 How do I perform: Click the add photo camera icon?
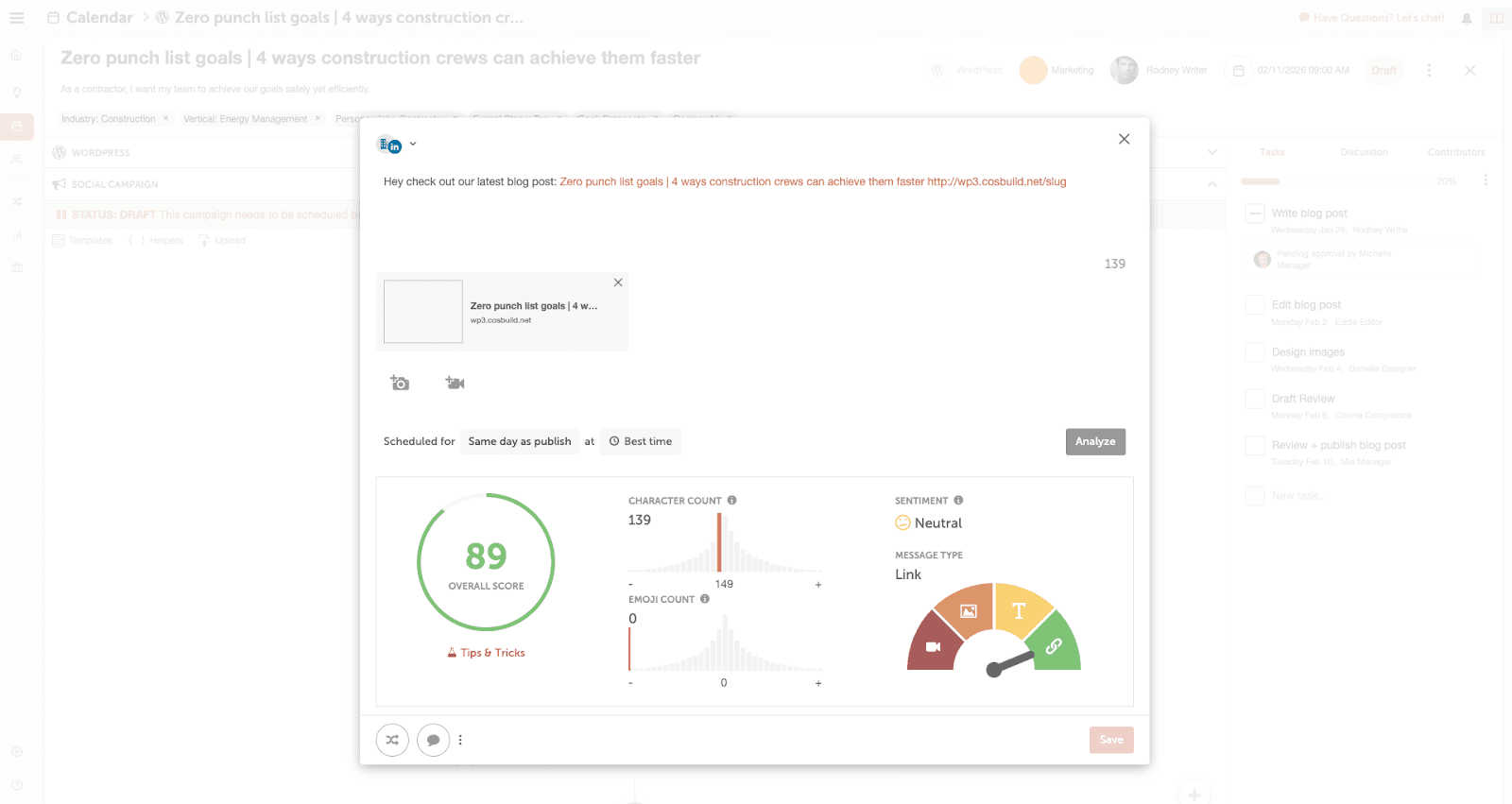pos(400,383)
